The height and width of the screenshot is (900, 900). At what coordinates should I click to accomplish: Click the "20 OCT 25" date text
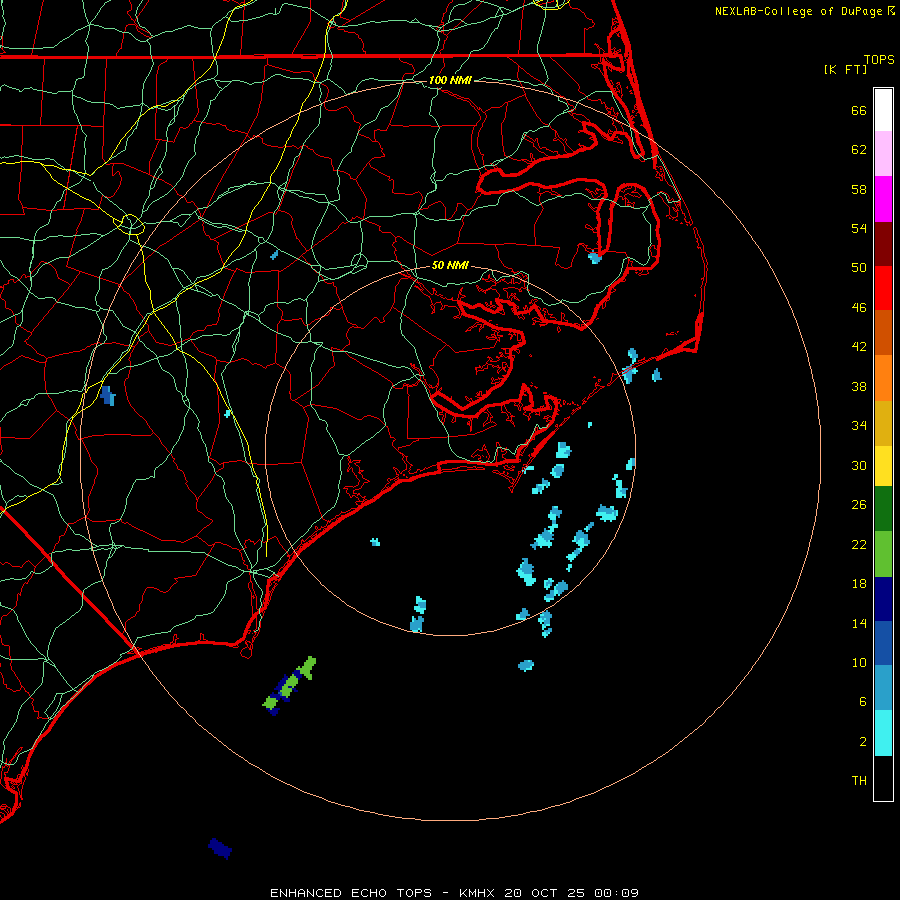[x=545, y=893]
